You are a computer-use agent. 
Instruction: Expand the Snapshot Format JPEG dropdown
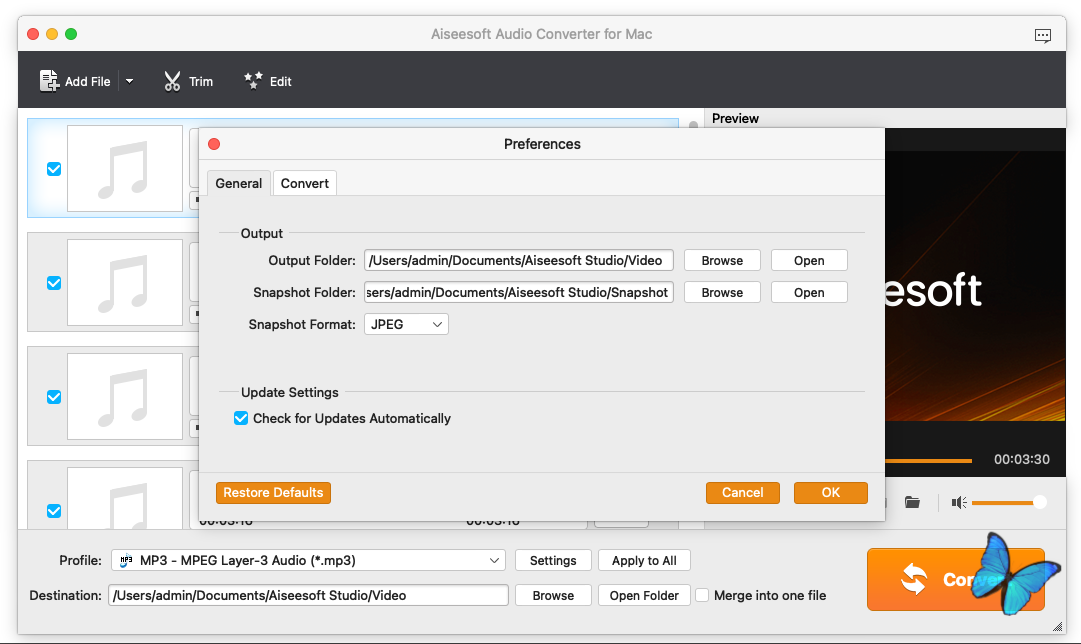pyautogui.click(x=406, y=324)
